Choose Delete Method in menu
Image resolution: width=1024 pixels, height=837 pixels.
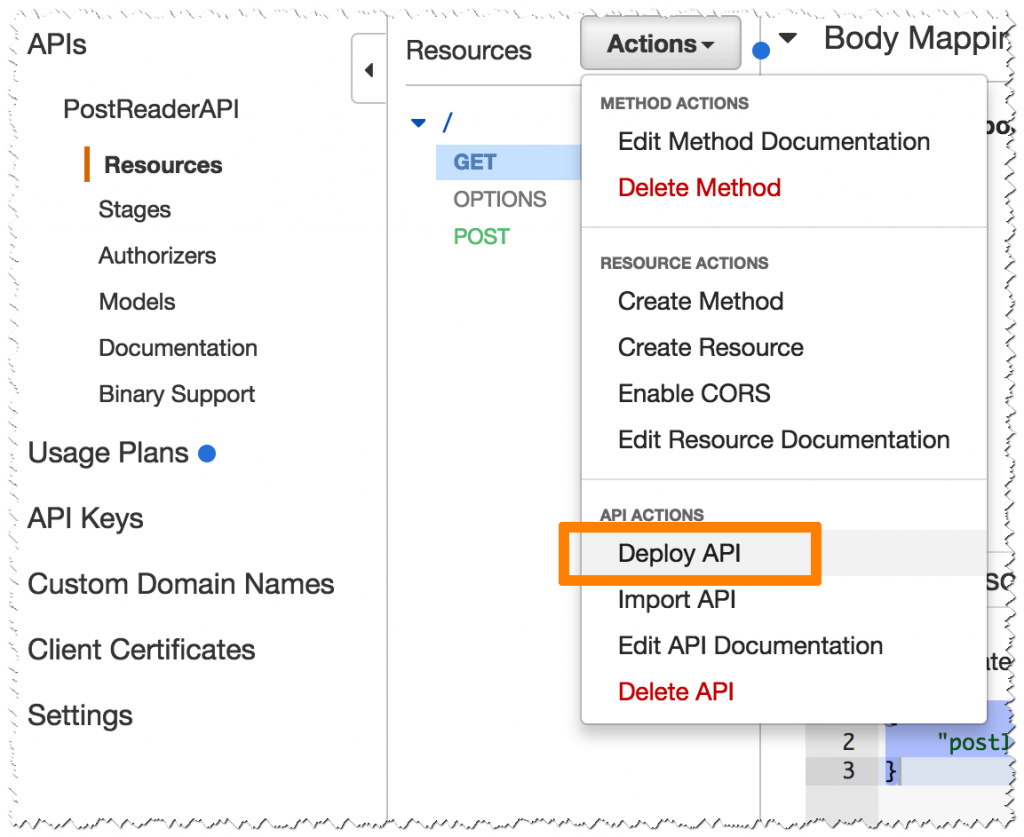(x=699, y=187)
